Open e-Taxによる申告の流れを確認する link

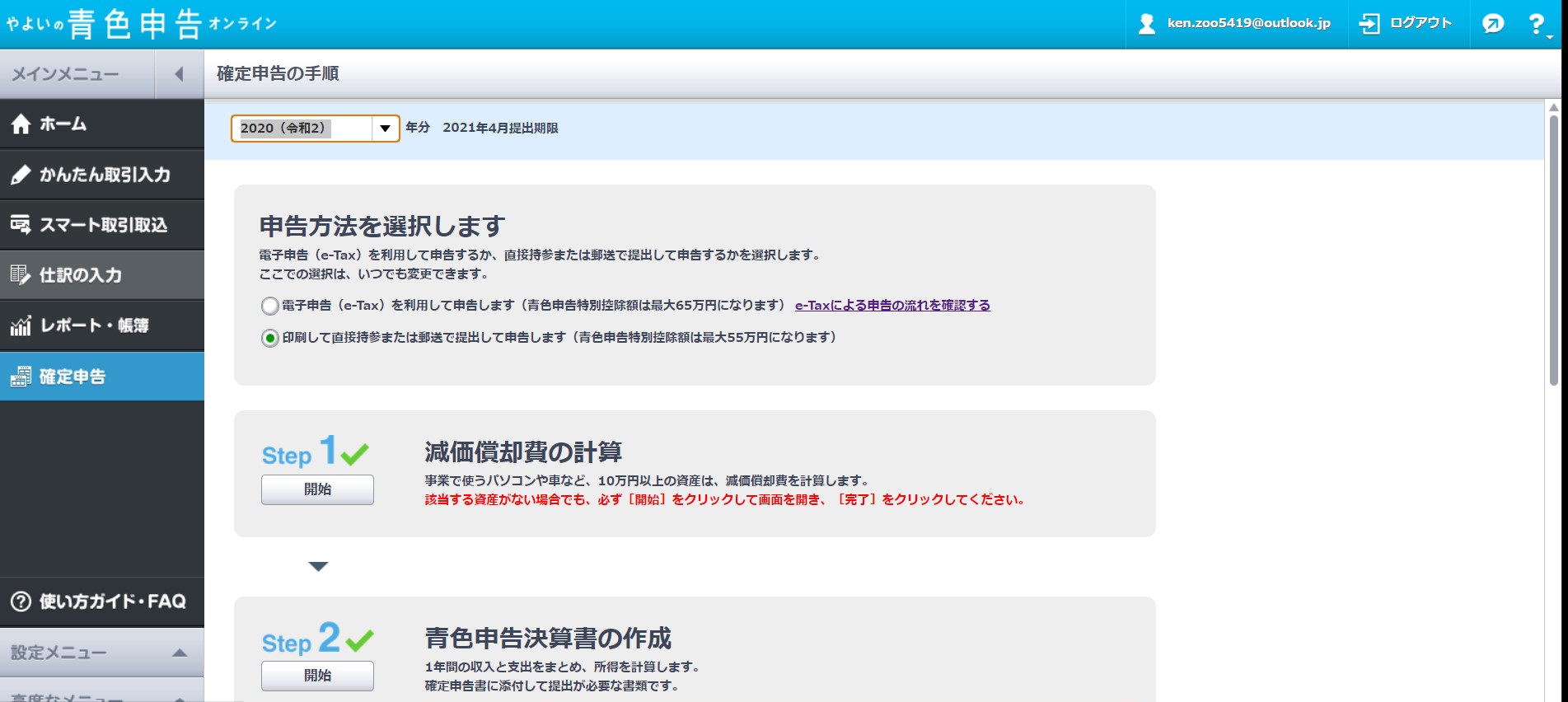[x=892, y=306]
